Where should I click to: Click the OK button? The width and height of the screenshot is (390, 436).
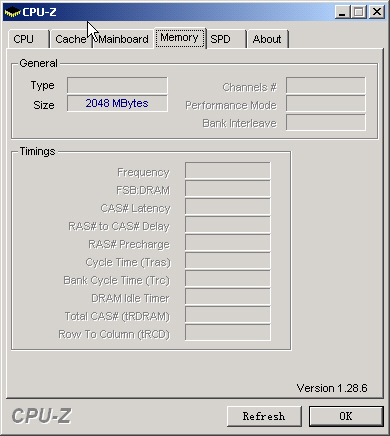[346, 416]
